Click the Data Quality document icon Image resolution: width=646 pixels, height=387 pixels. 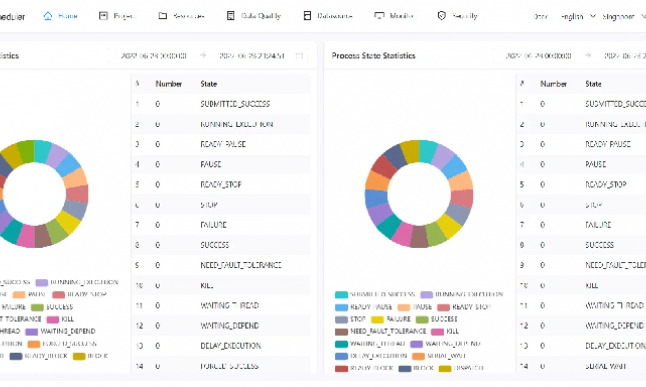click(231, 16)
